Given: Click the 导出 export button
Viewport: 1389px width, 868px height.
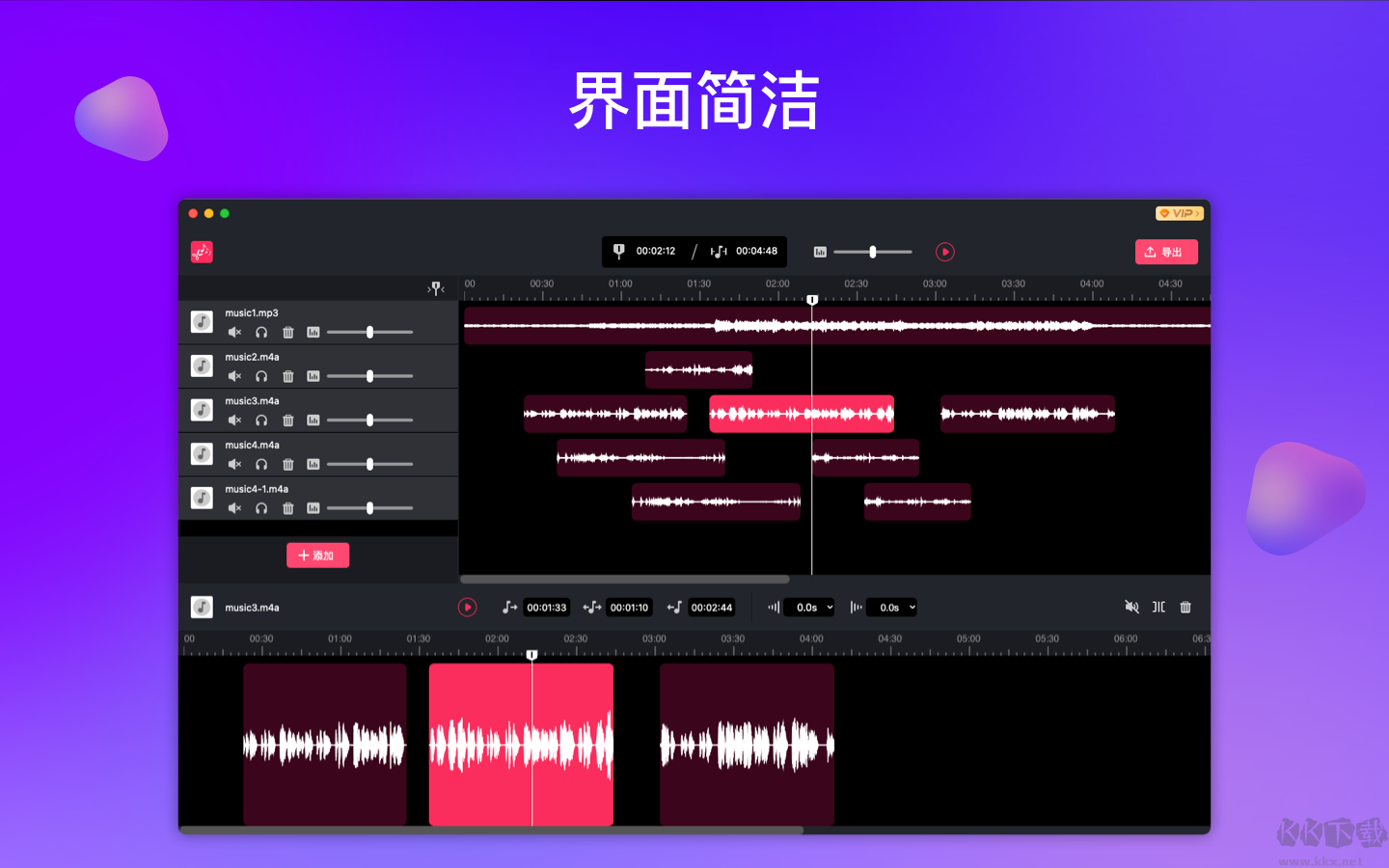Looking at the screenshot, I should pyautogui.click(x=1166, y=251).
